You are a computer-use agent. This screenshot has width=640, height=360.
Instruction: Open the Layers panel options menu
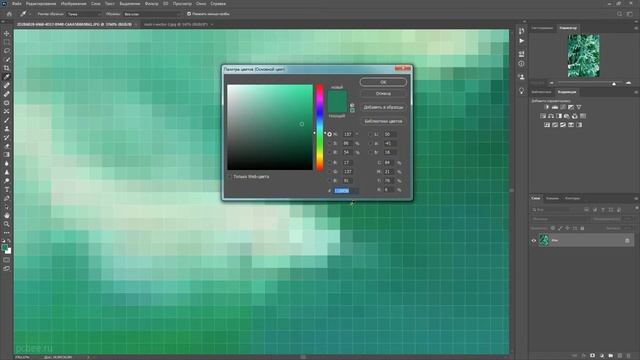tap(636, 198)
